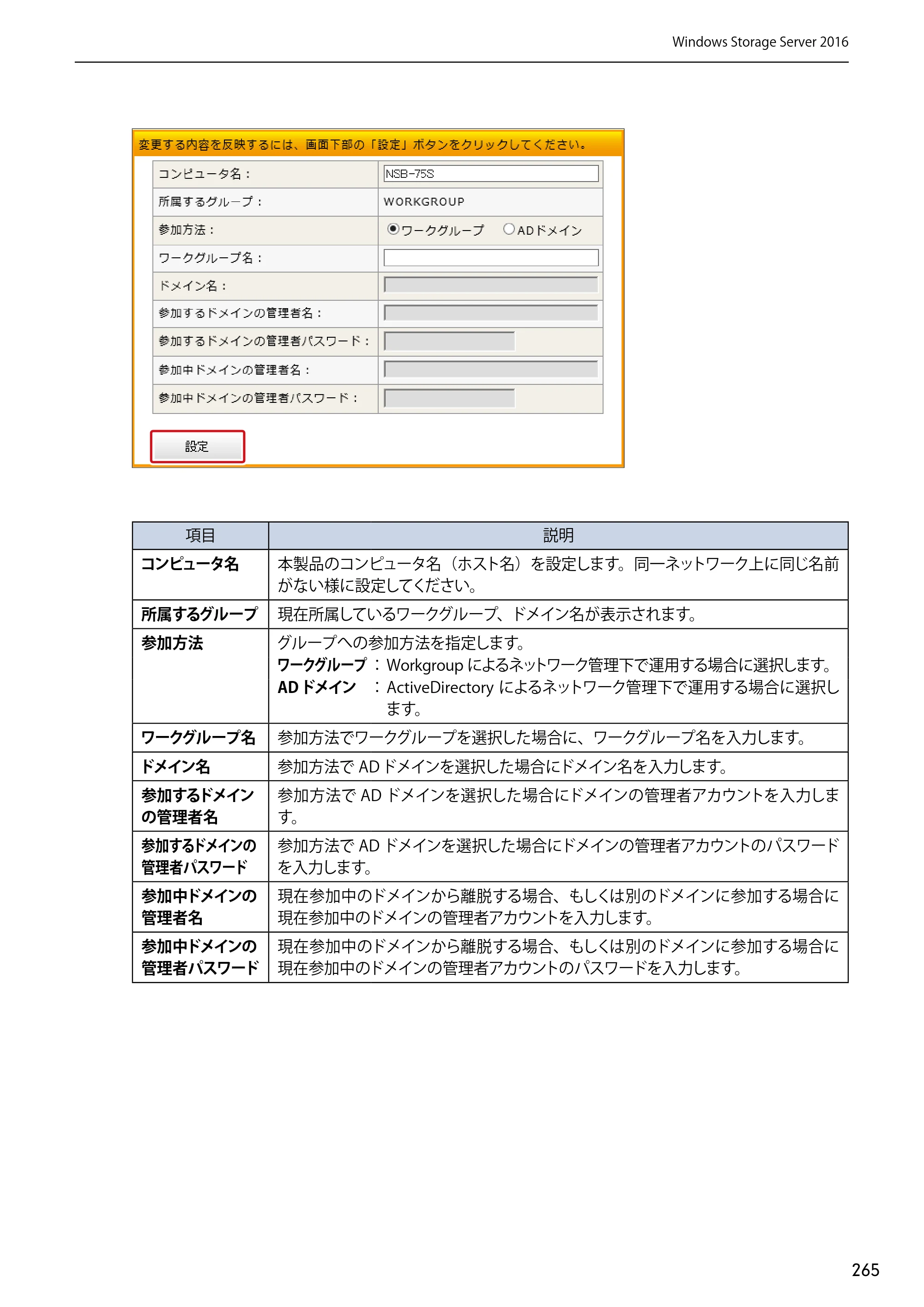Click the Windows Storage Server 2016 header

(x=760, y=42)
